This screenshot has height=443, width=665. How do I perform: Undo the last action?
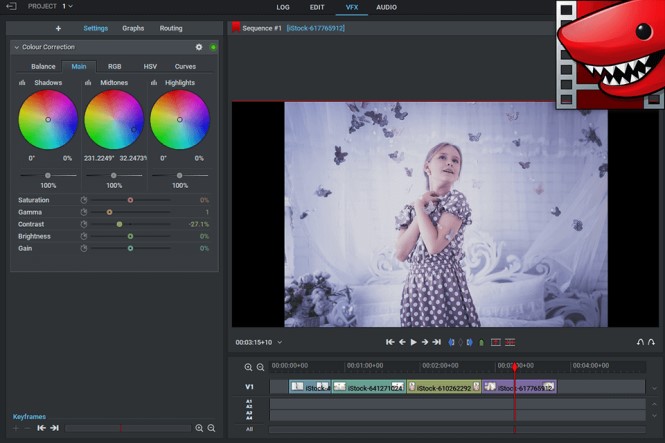640,342
